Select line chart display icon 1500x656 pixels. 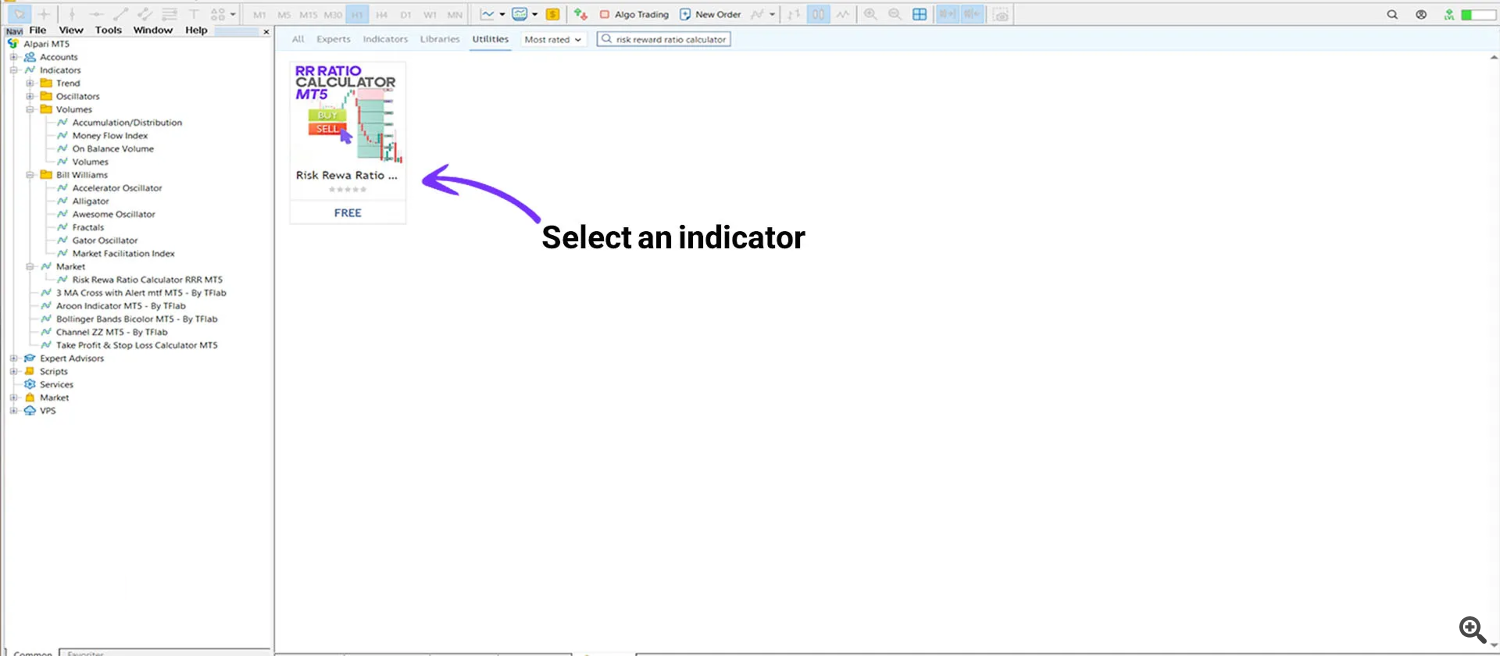(x=843, y=14)
